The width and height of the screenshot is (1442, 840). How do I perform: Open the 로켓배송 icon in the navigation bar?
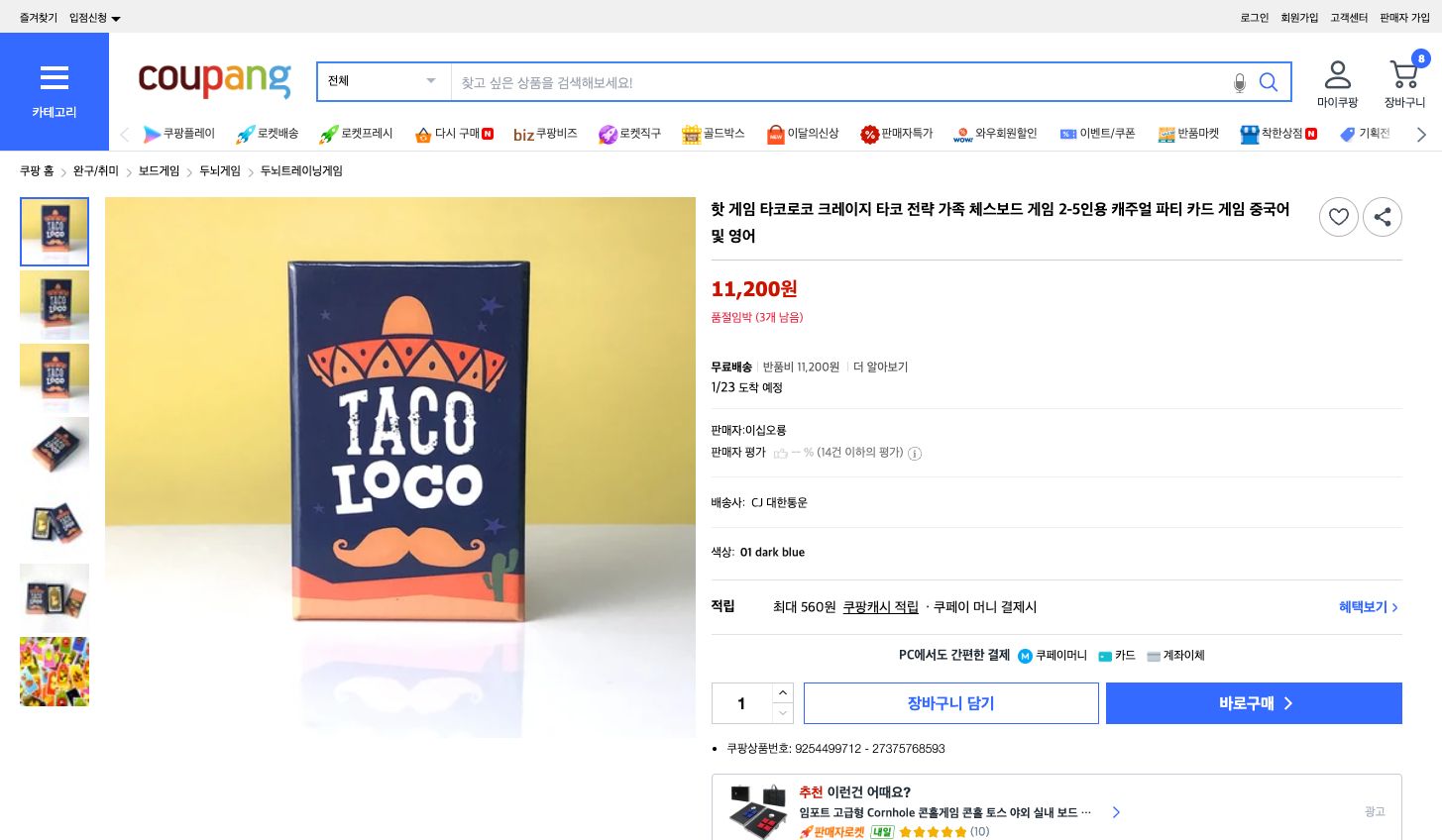(x=246, y=134)
